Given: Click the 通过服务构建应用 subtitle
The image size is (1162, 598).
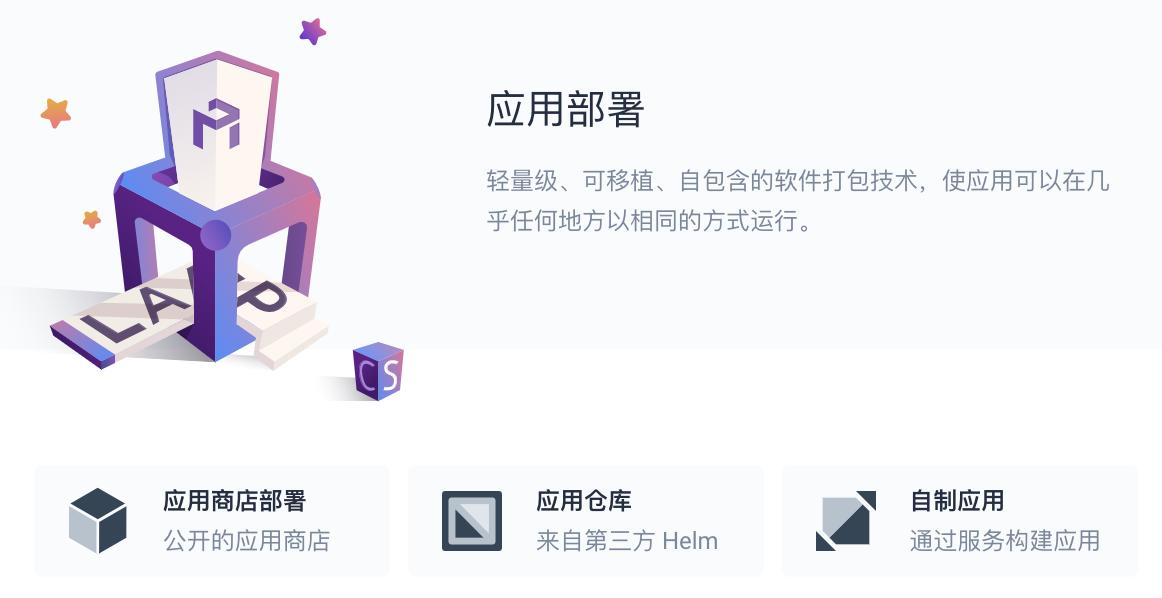Looking at the screenshot, I should (x=1005, y=541).
